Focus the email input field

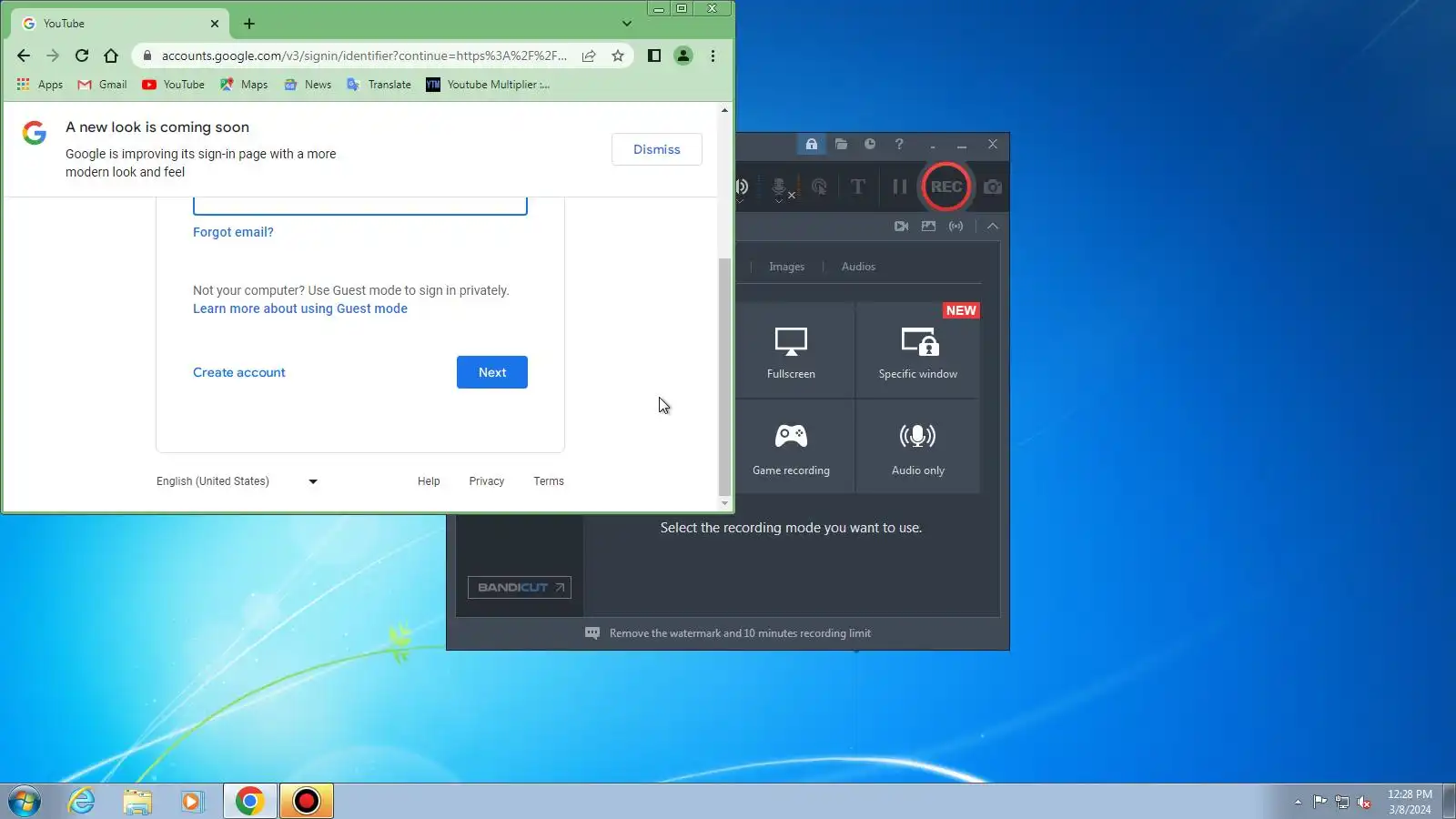[x=360, y=206]
